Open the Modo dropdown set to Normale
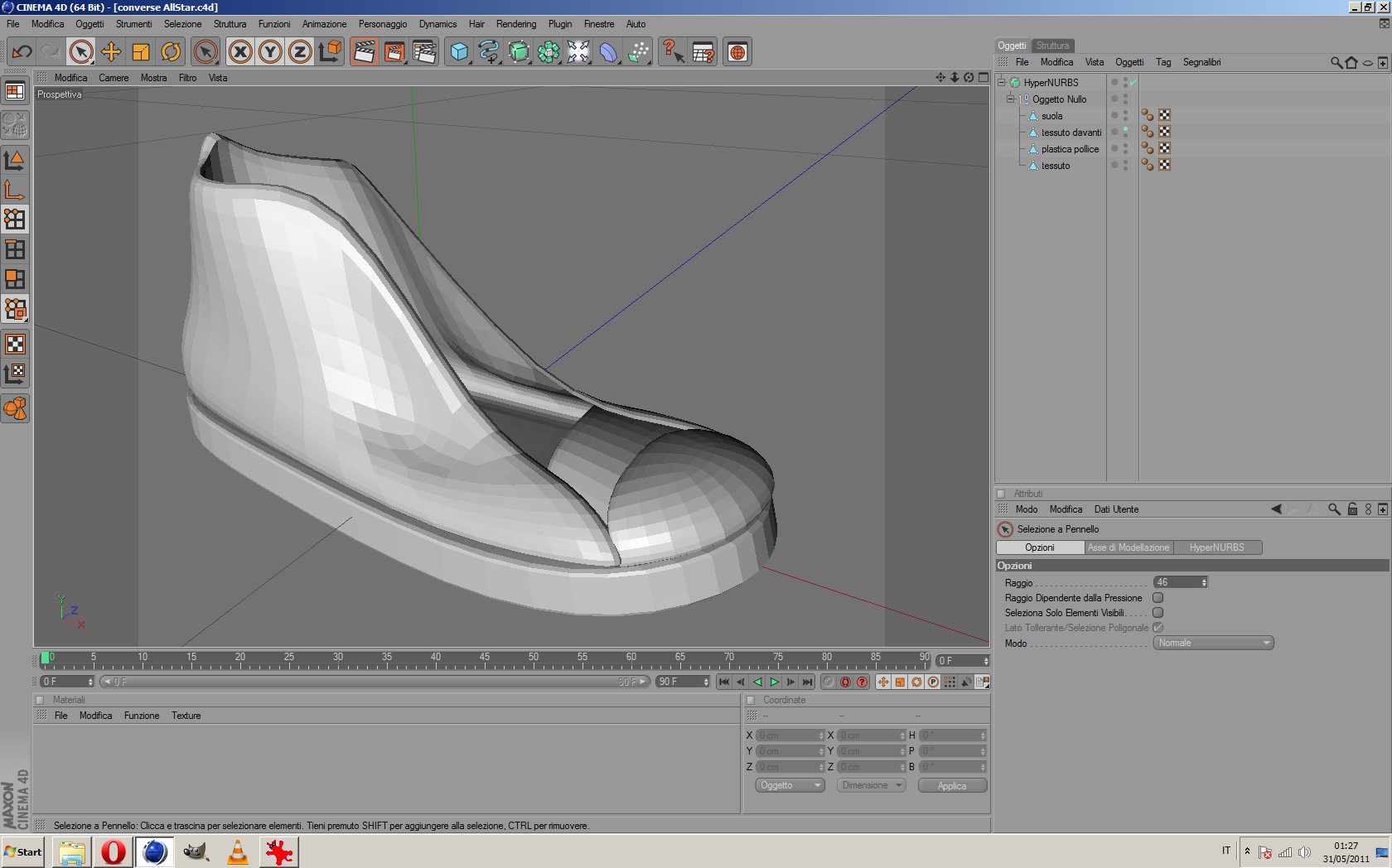 [x=1213, y=644]
